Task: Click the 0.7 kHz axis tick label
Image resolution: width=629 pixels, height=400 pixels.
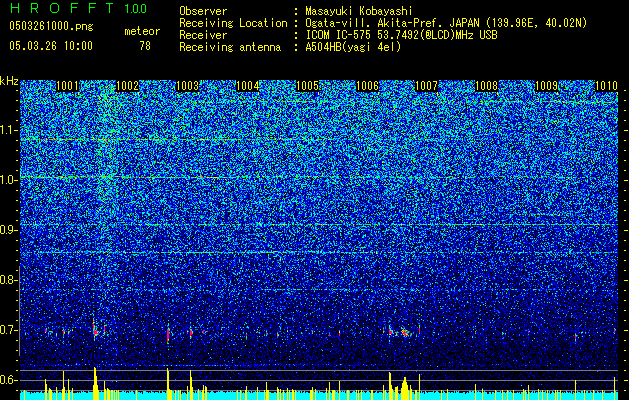Action: click(9, 330)
